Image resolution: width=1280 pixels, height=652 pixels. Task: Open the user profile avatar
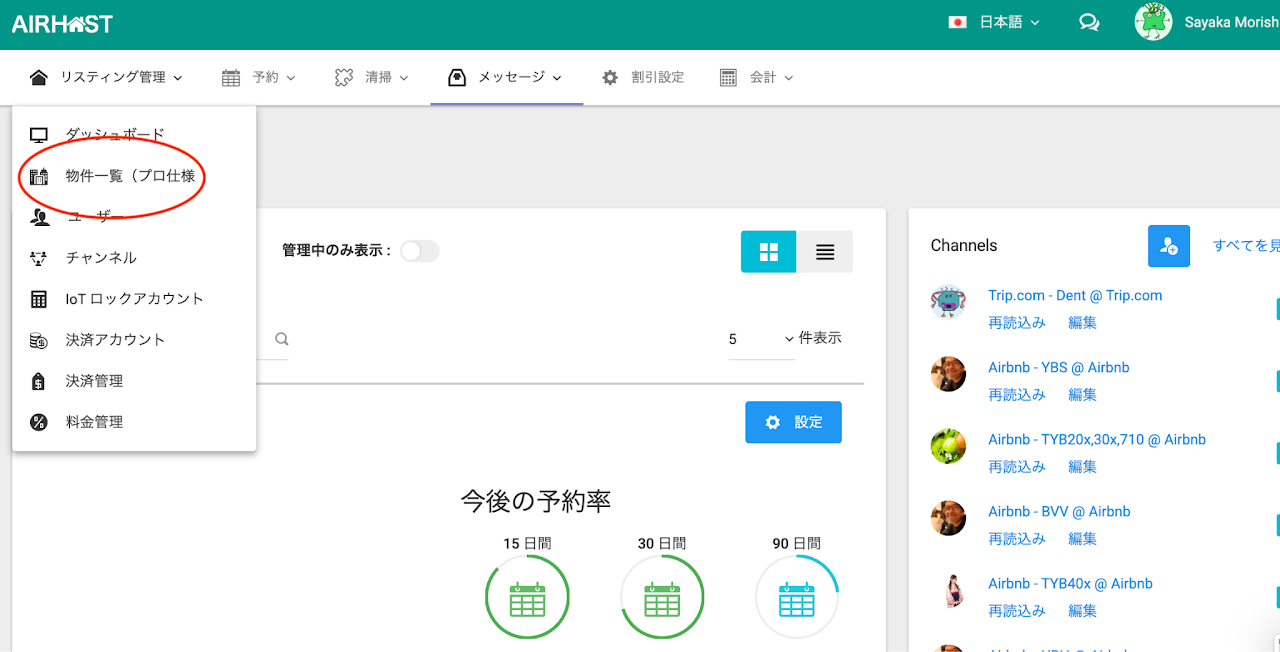pos(1153,22)
